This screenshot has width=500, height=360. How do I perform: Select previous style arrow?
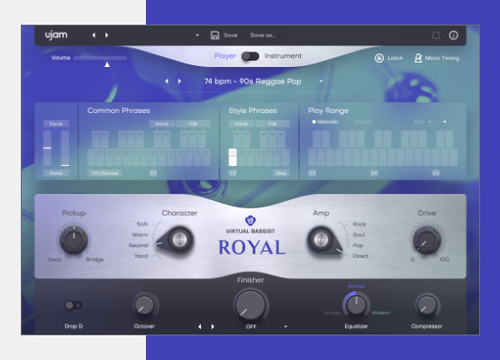pyautogui.click(x=167, y=81)
